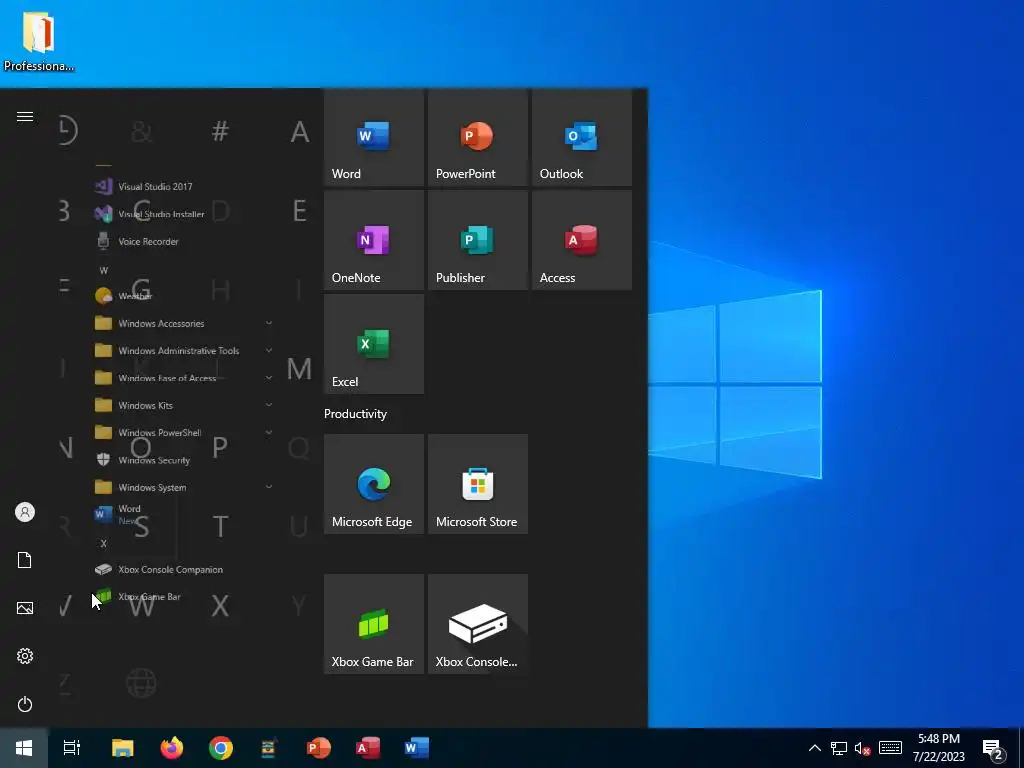Screen dimensions: 1024x768
Task: Open the clock showing 5:48 PM
Action: (x=938, y=748)
